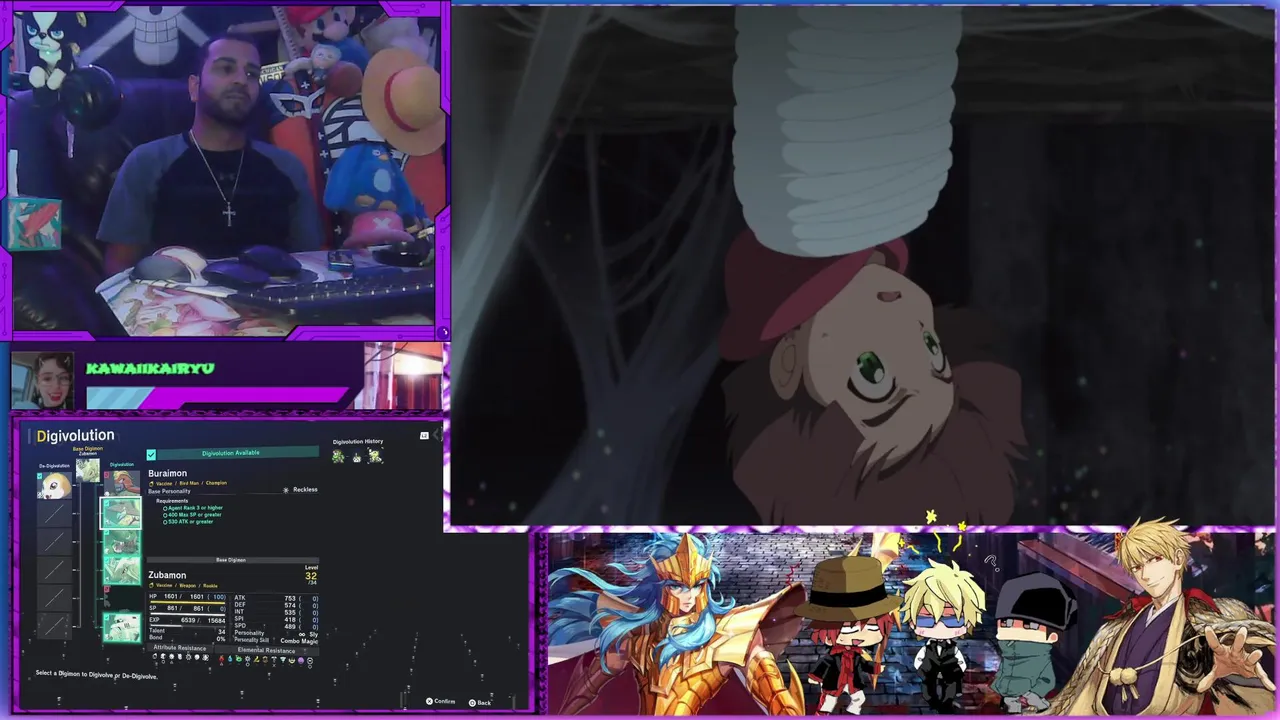Click the Digivolution screen title
This screenshot has width=1280, height=720.
tap(75, 435)
